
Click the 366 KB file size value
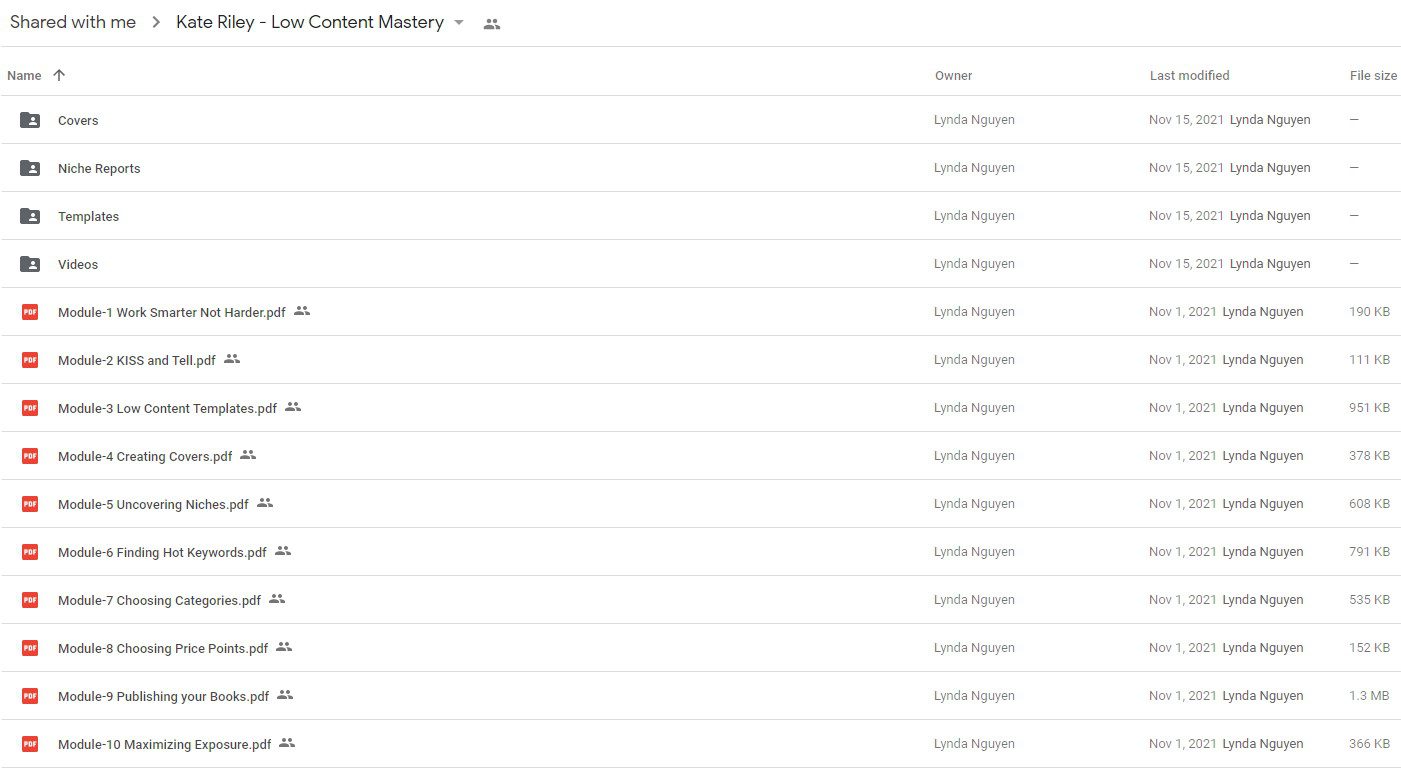pyautogui.click(x=1369, y=744)
